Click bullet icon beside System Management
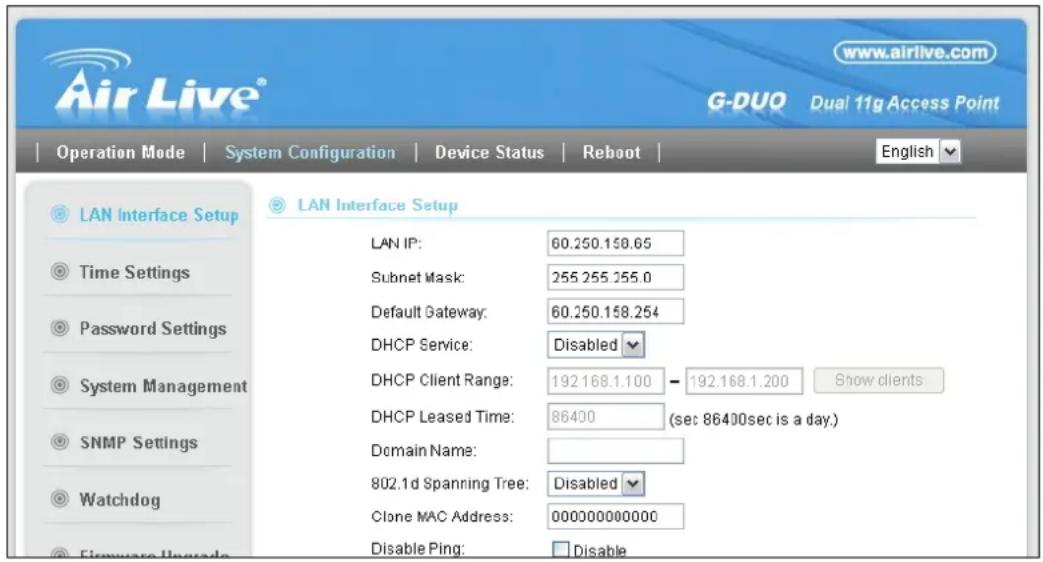 point(60,385)
